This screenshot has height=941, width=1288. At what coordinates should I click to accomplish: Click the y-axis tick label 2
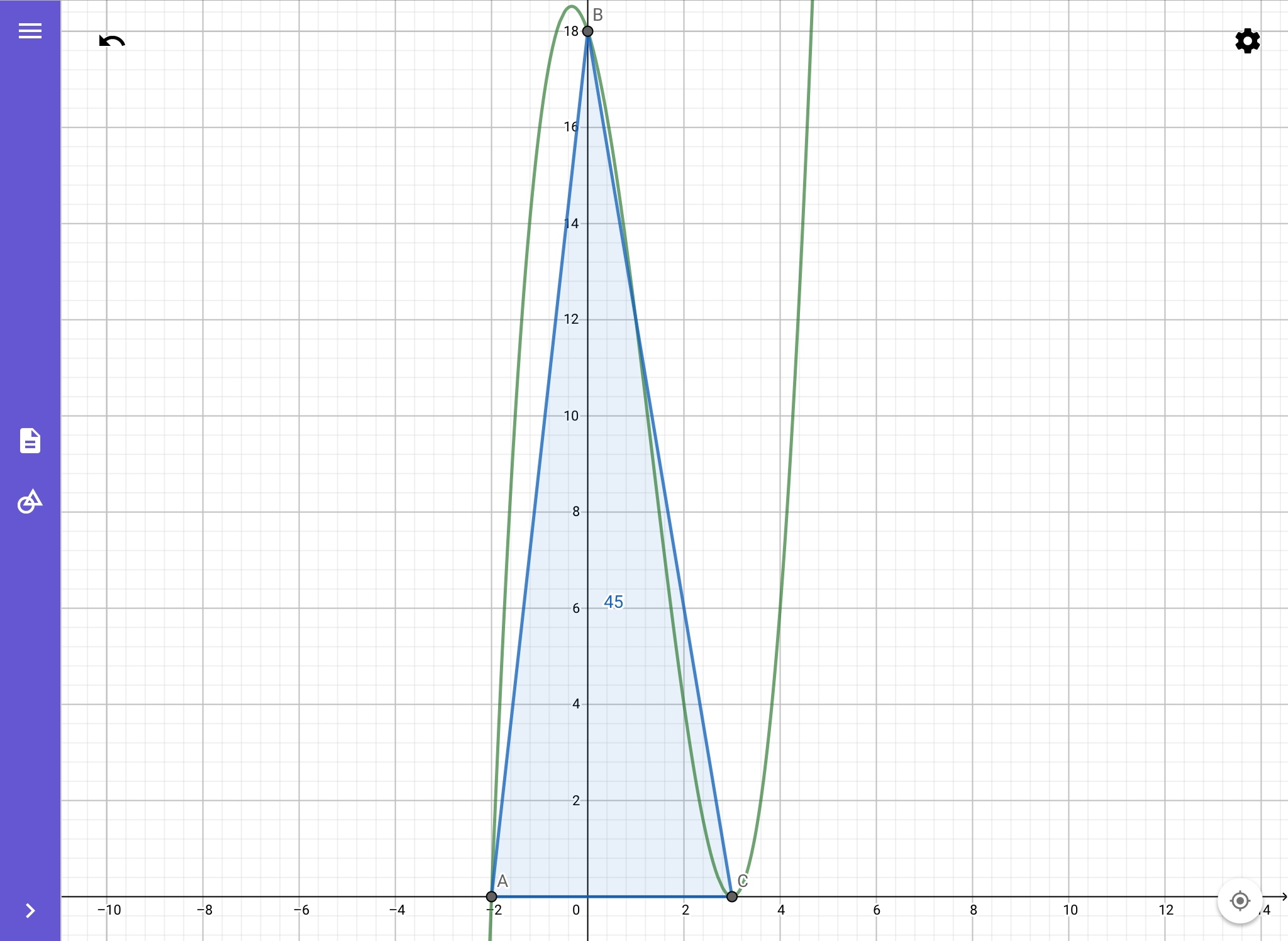coord(576,801)
